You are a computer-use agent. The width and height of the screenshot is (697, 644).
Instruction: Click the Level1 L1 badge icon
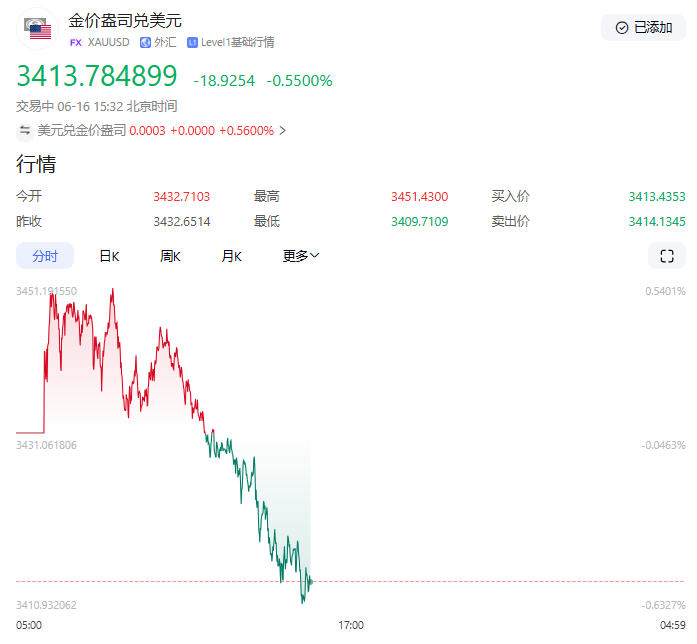point(192,42)
